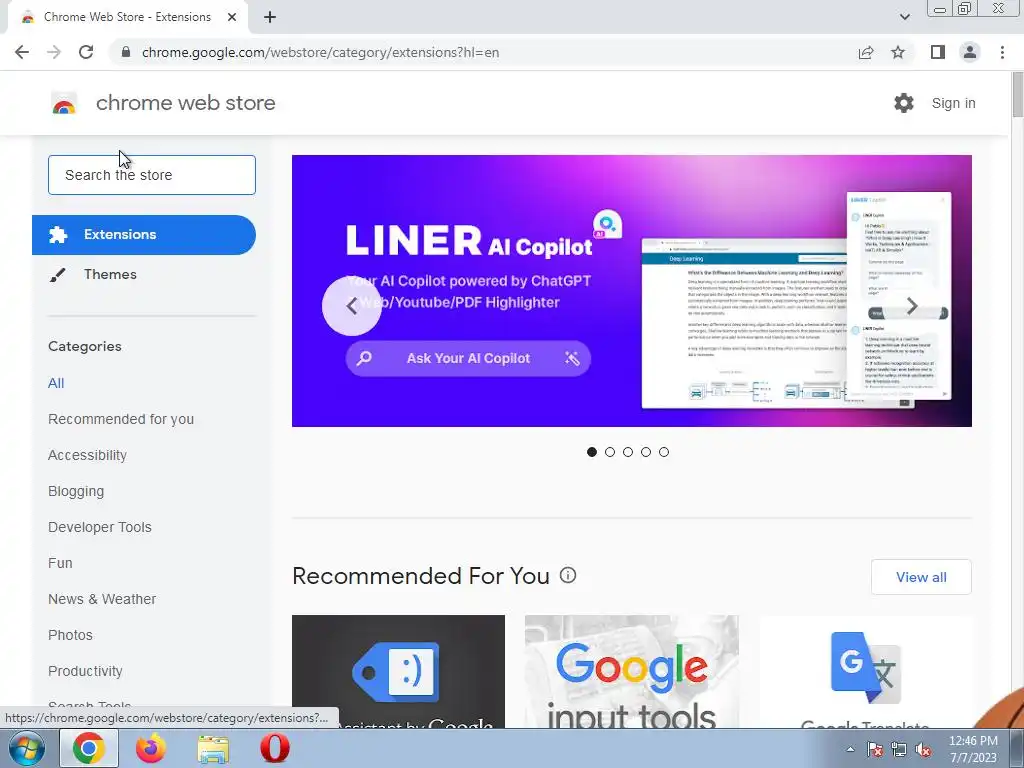
Task: Open the Google Translate extension card
Action: coord(865,671)
